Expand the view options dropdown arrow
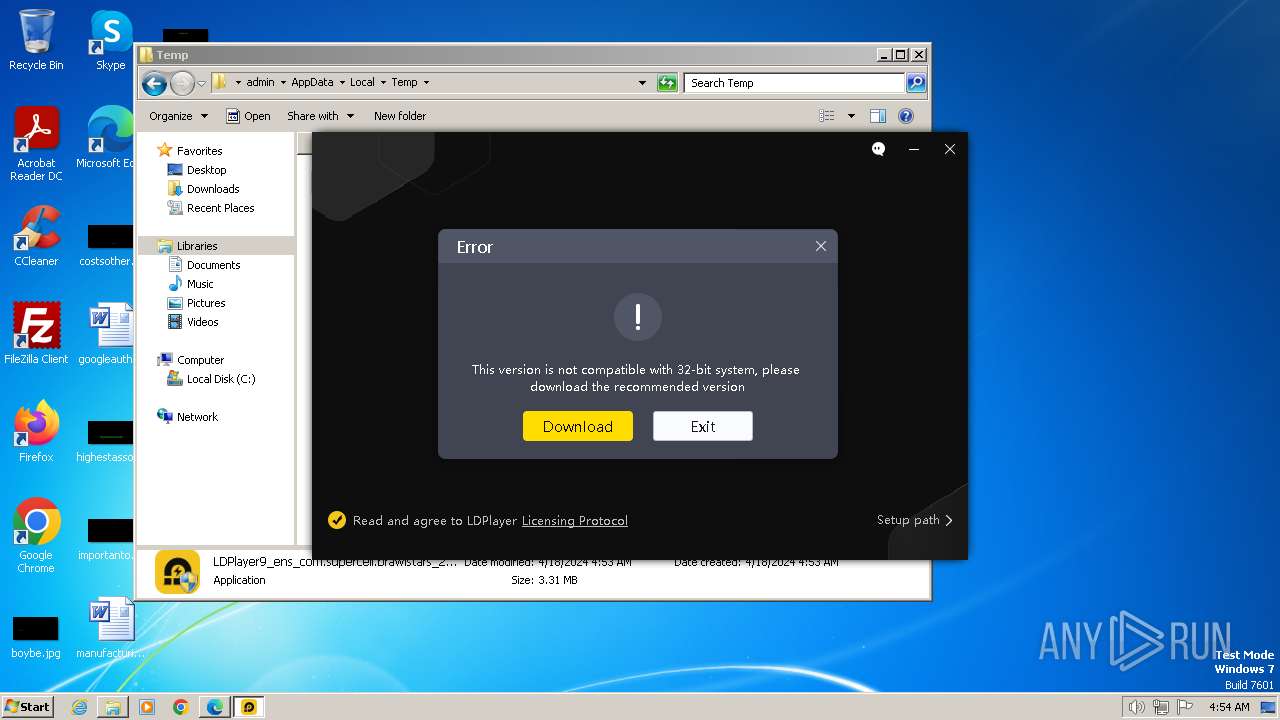 (x=851, y=116)
